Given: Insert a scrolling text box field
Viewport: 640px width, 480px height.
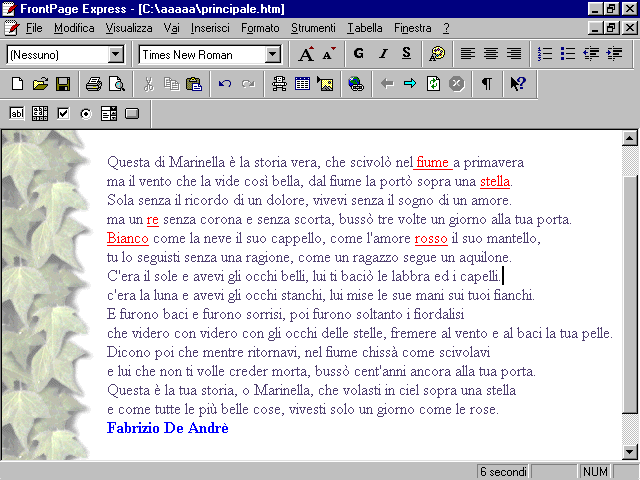Looking at the screenshot, I should point(40,113).
